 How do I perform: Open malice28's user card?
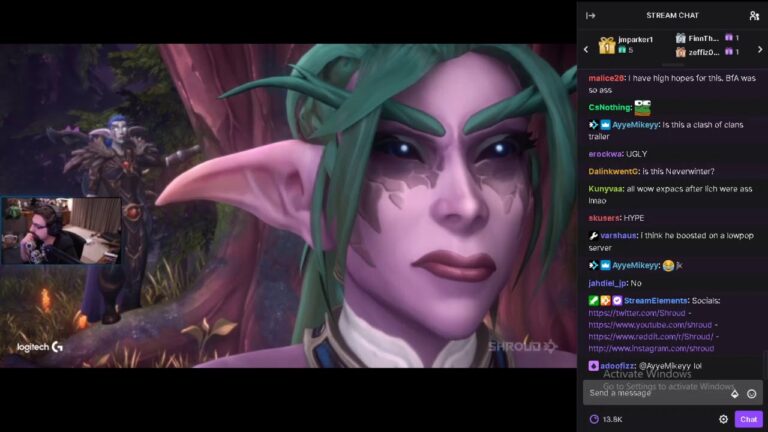point(606,78)
